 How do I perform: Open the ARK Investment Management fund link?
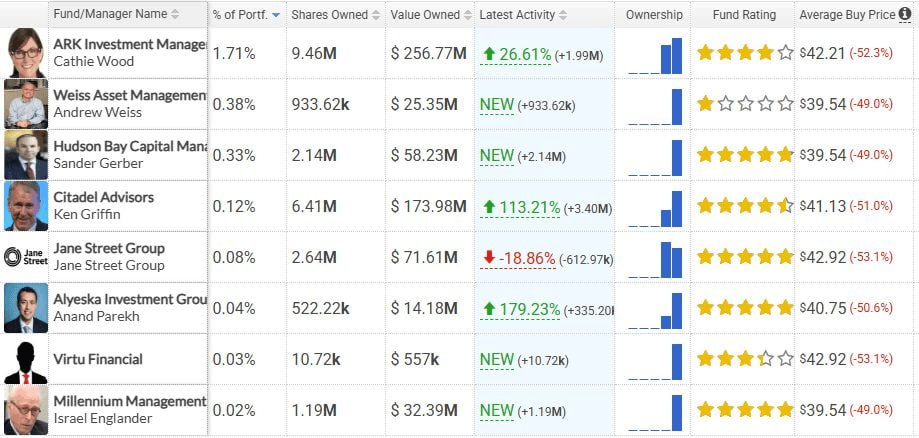pos(129,45)
